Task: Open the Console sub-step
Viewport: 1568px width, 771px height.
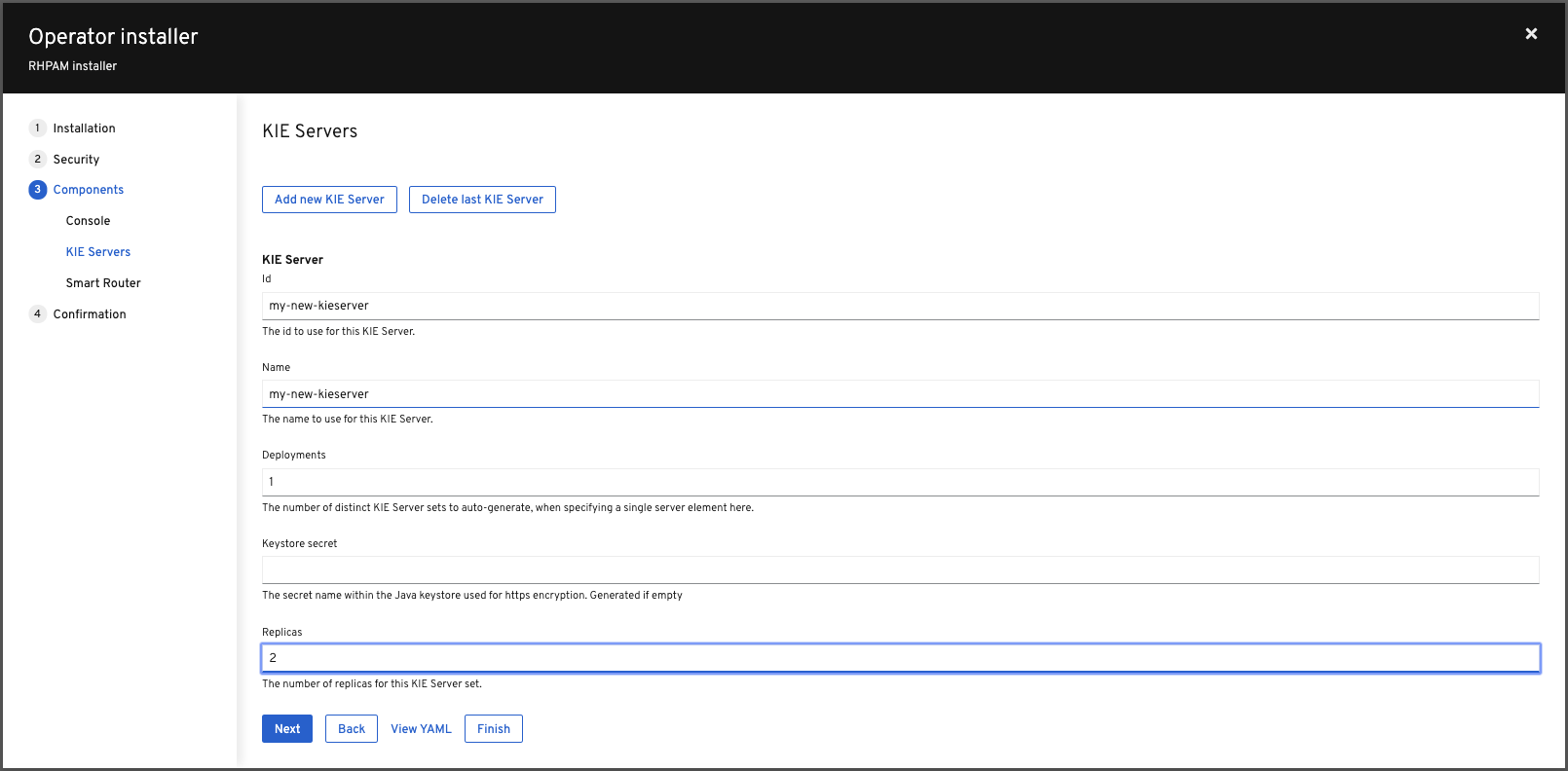Action: (88, 221)
